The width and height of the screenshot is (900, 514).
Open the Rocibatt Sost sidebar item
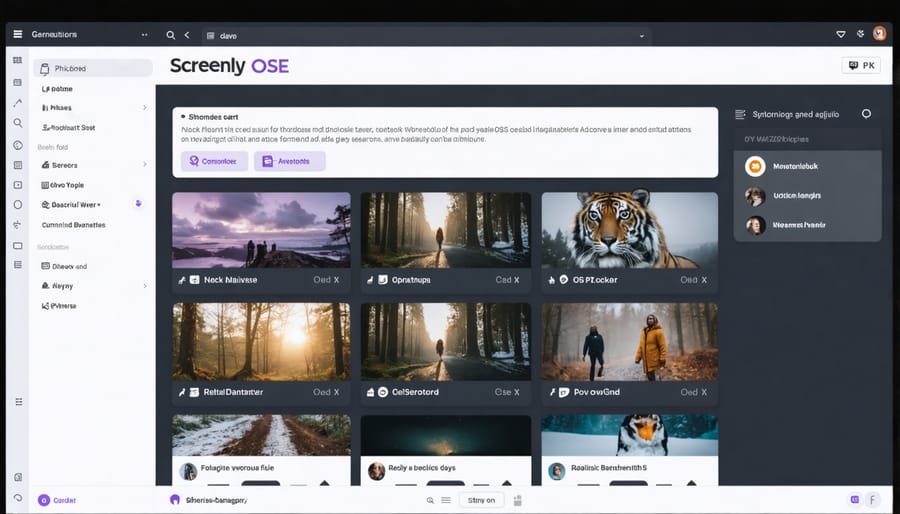click(69, 127)
